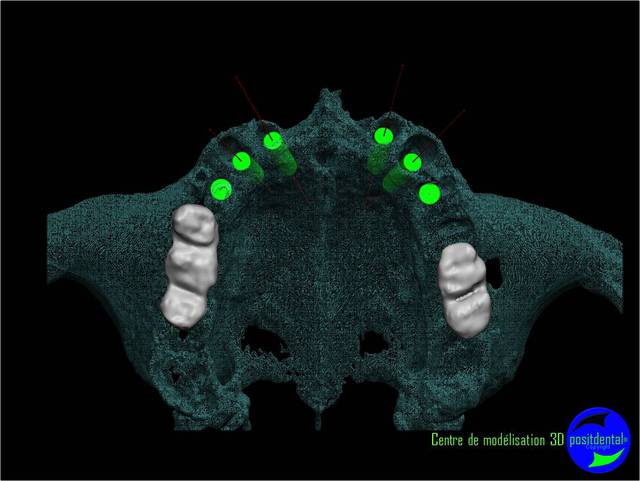
Task: Click red axis line above left front implant
Action: coord(248,100)
